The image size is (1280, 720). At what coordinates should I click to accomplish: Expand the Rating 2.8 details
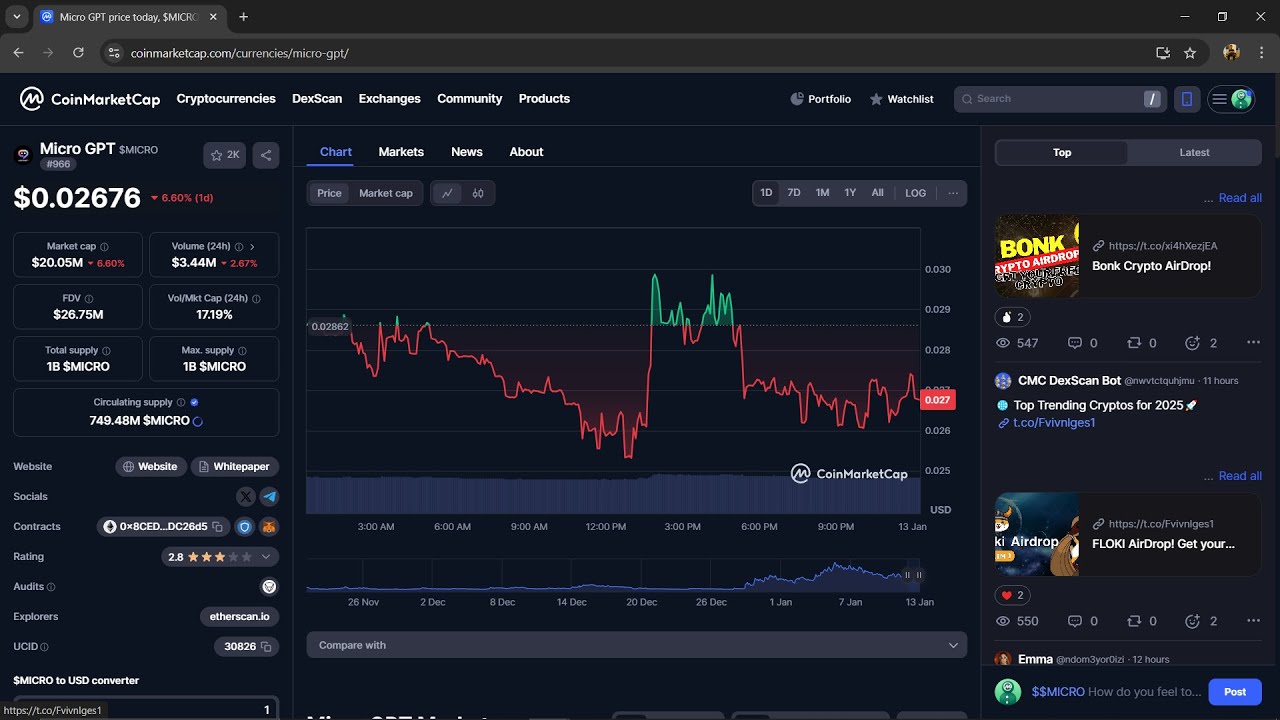tap(266, 557)
